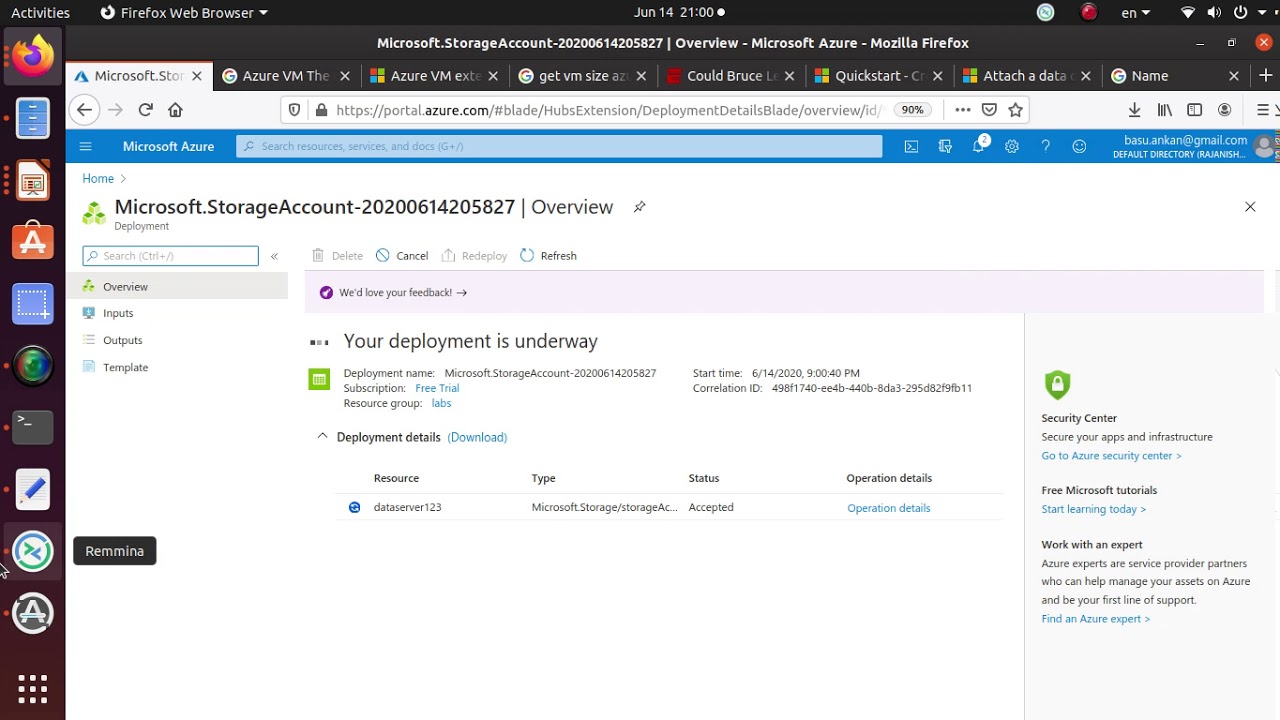Toggle Firefox sidebar view
The height and width of the screenshot is (720, 1280).
(1194, 110)
